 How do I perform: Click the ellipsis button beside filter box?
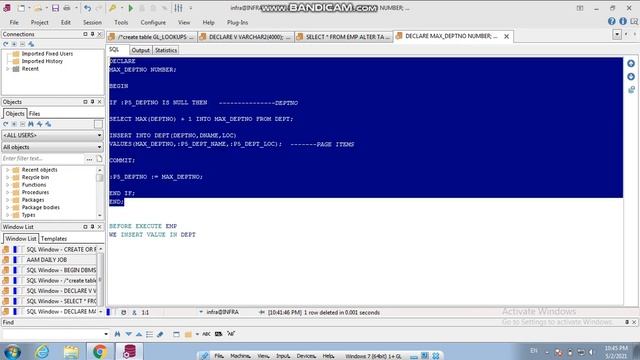tap(89, 158)
